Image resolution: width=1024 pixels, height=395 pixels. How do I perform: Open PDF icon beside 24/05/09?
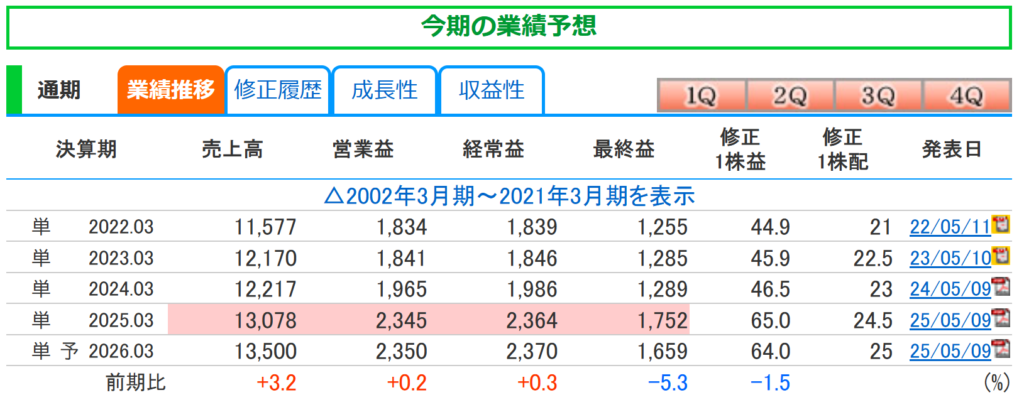pyautogui.click(x=1000, y=287)
